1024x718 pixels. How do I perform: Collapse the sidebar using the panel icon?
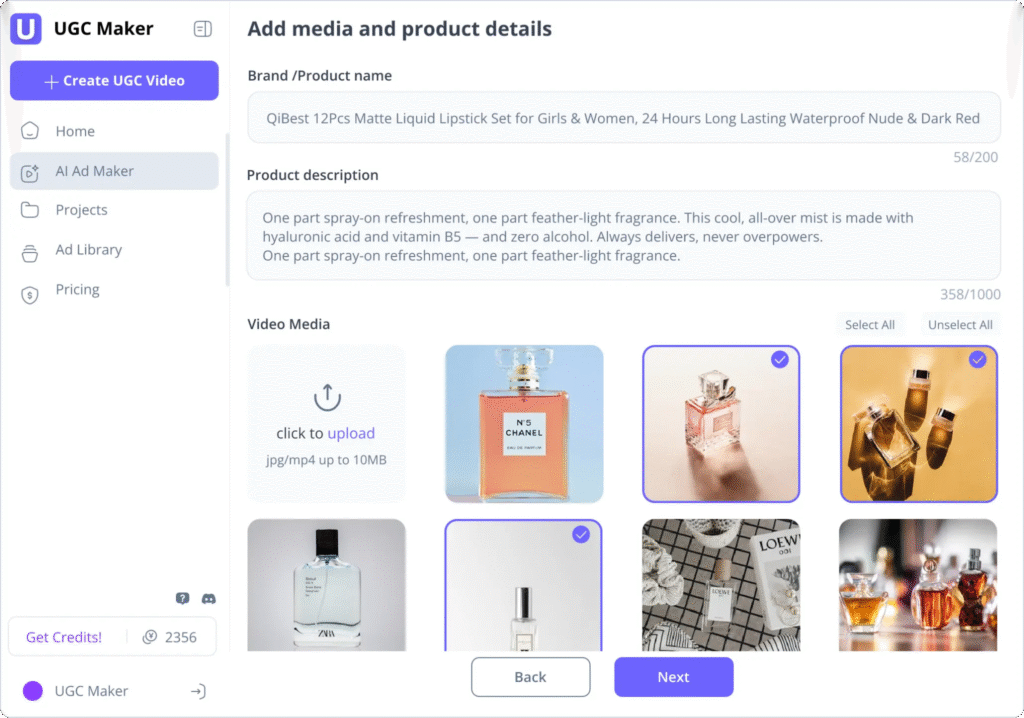click(x=202, y=29)
